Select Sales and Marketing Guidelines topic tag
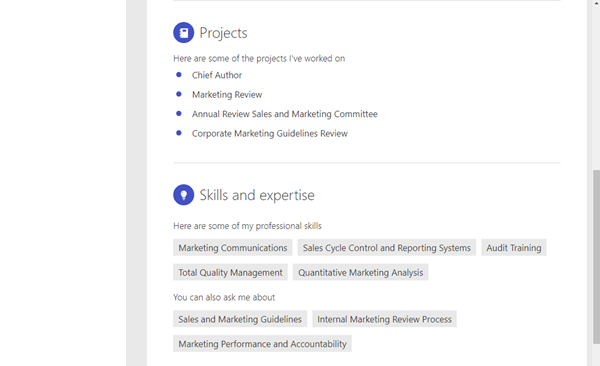 (240, 319)
